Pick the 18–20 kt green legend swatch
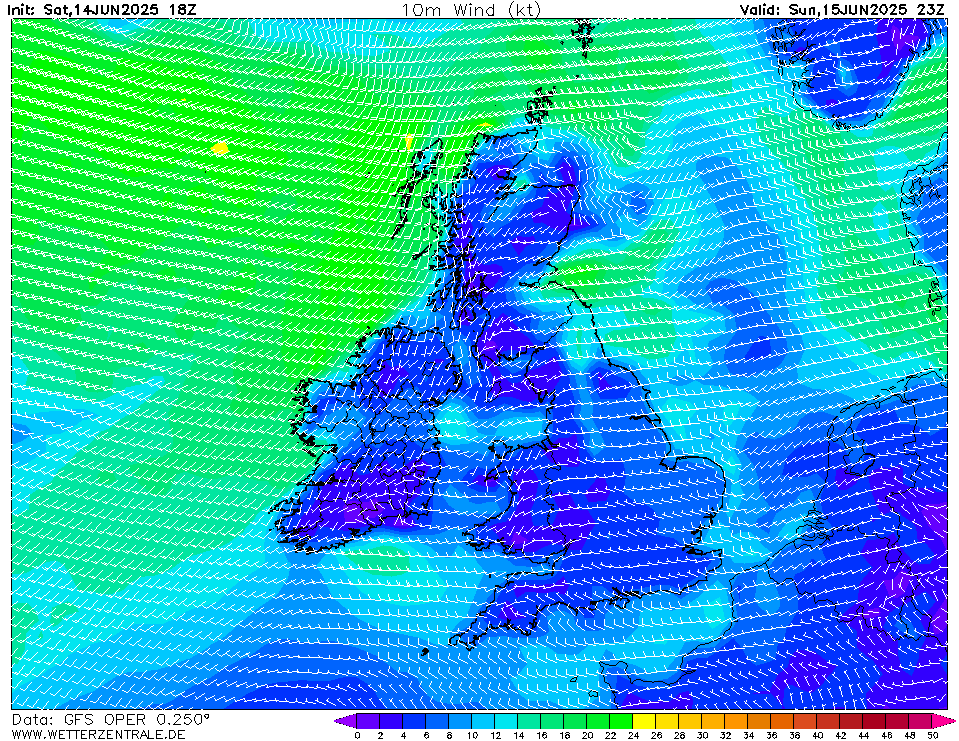Image resolution: width=959 pixels, height=741 pixels. (575, 721)
